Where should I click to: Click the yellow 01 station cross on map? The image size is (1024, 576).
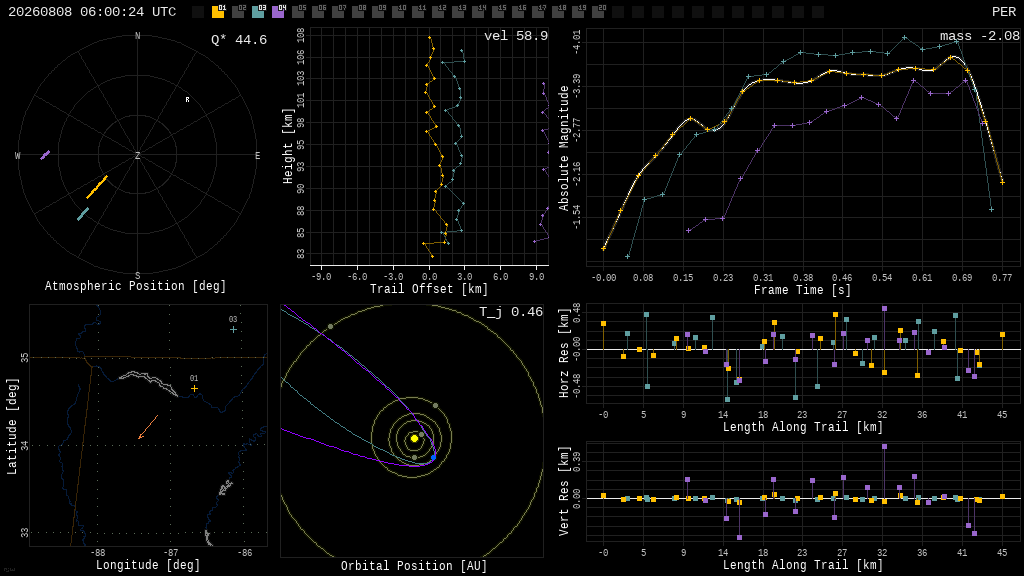pos(194,389)
